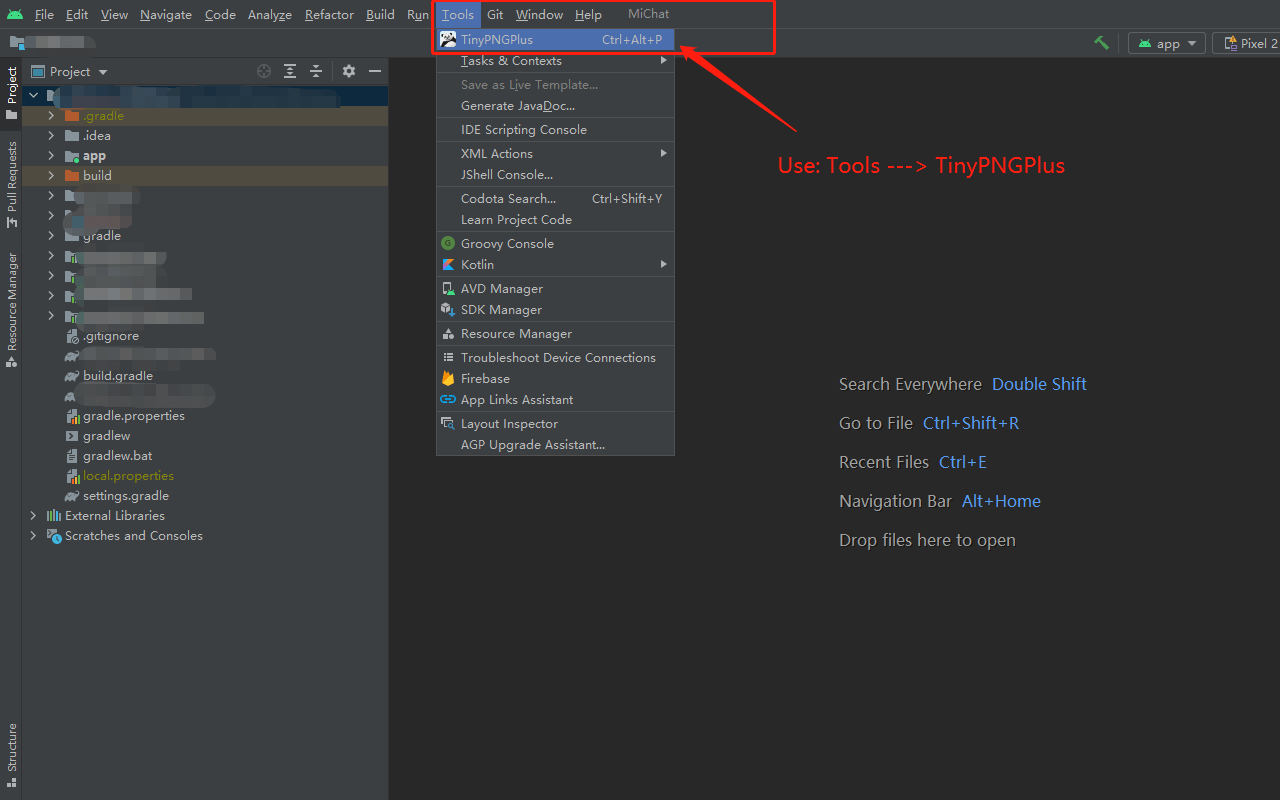Click the Select Opened File crosshair icon
The image size is (1280, 800).
click(263, 71)
